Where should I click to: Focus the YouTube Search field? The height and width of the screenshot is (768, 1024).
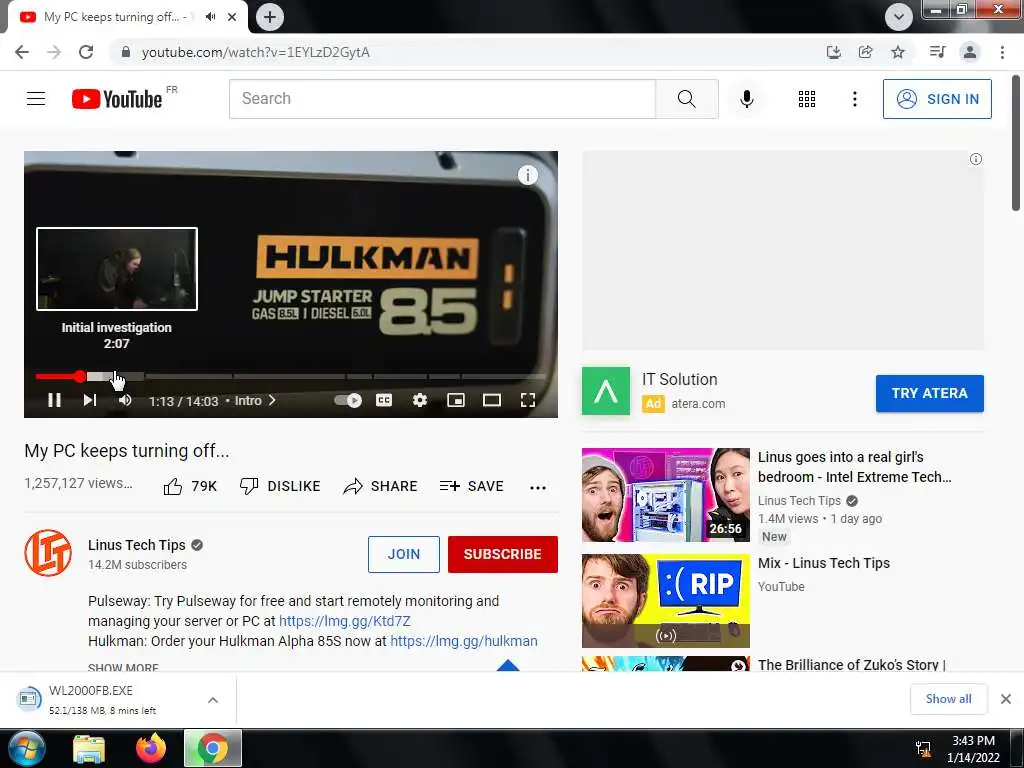click(442, 99)
